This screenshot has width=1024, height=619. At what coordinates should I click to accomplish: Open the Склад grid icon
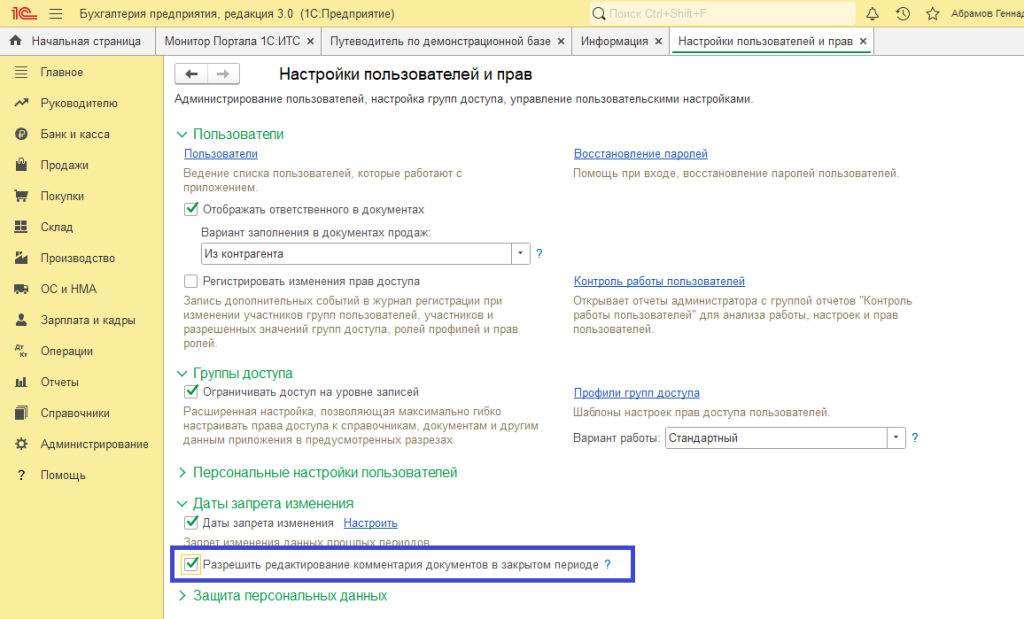coord(22,227)
